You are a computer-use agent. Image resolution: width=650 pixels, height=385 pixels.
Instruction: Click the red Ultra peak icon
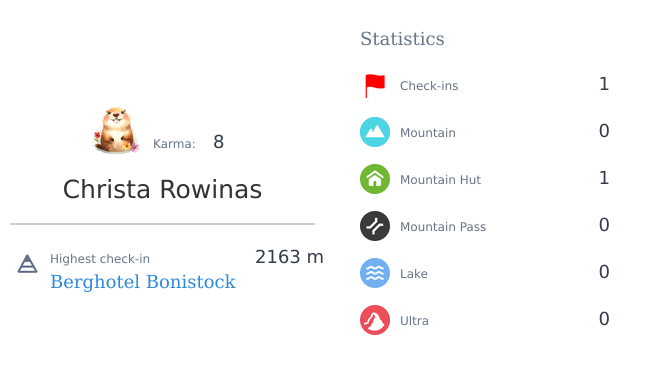pos(375,320)
